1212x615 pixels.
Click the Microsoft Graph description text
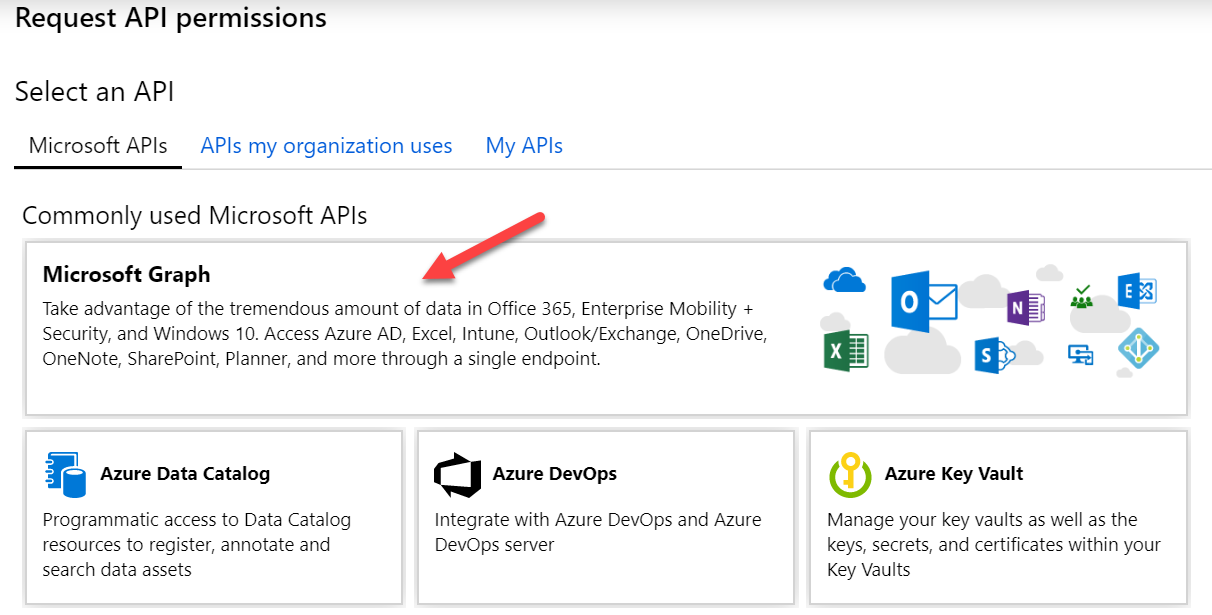click(x=400, y=333)
